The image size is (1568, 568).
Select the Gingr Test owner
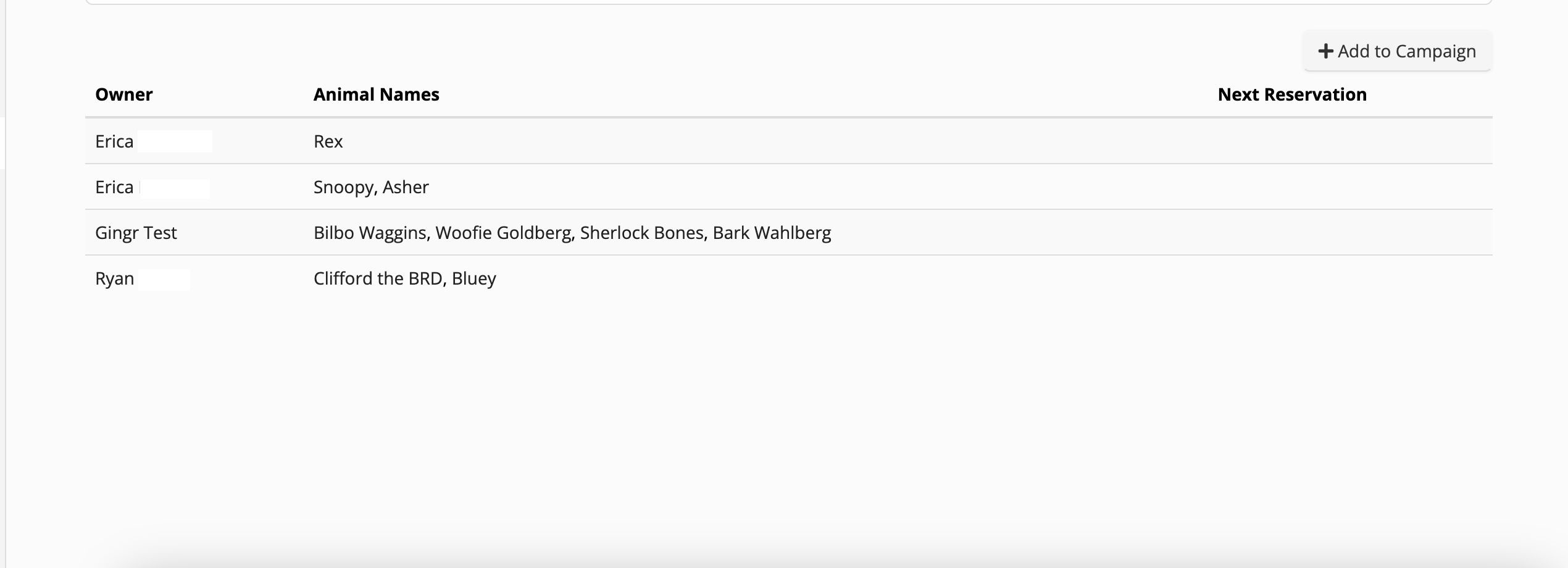point(136,233)
